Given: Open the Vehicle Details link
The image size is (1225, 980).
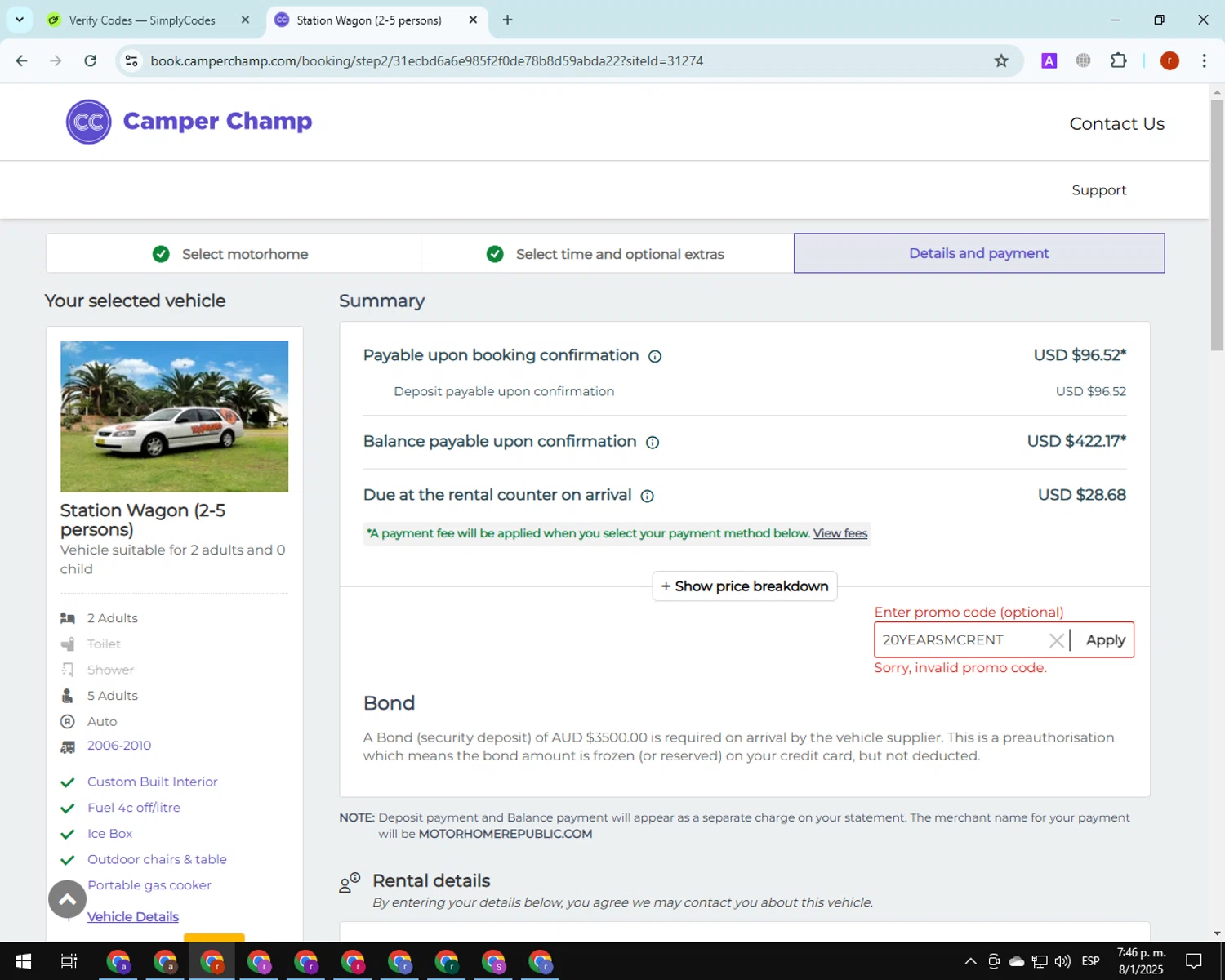Looking at the screenshot, I should coord(133,916).
